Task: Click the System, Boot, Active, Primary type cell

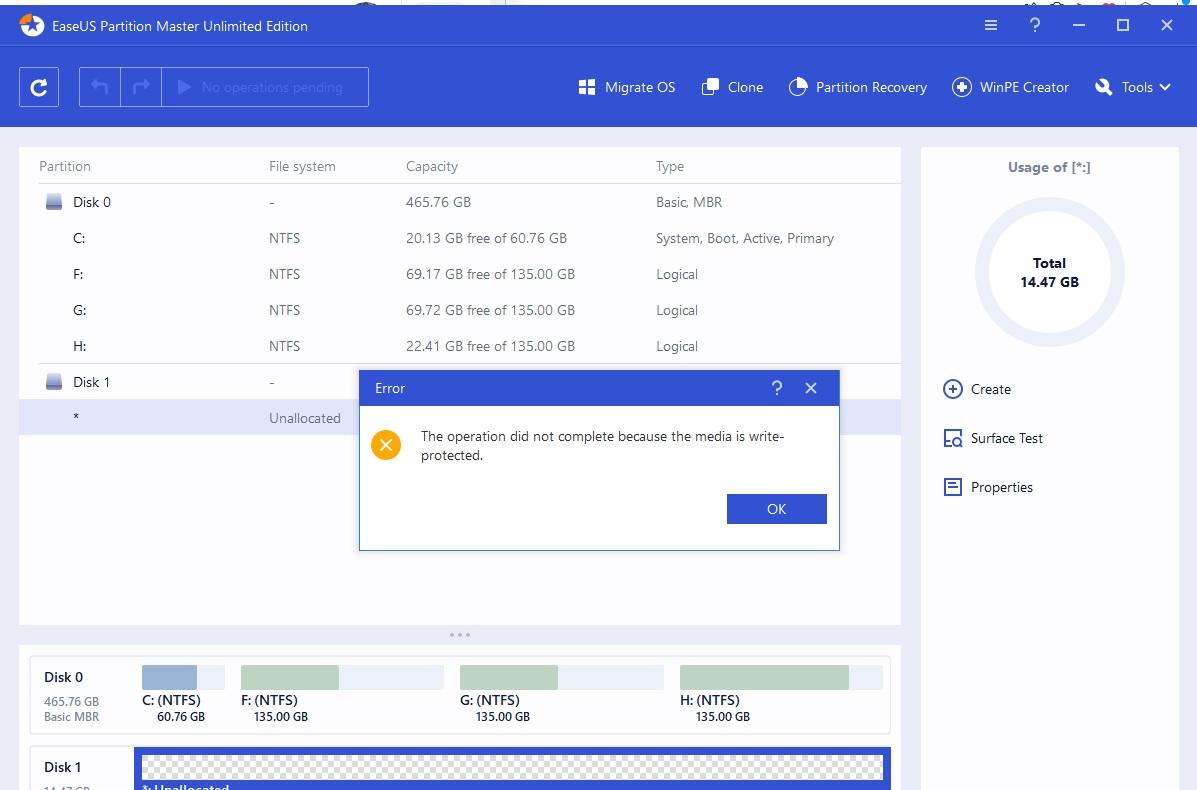Action: click(744, 238)
